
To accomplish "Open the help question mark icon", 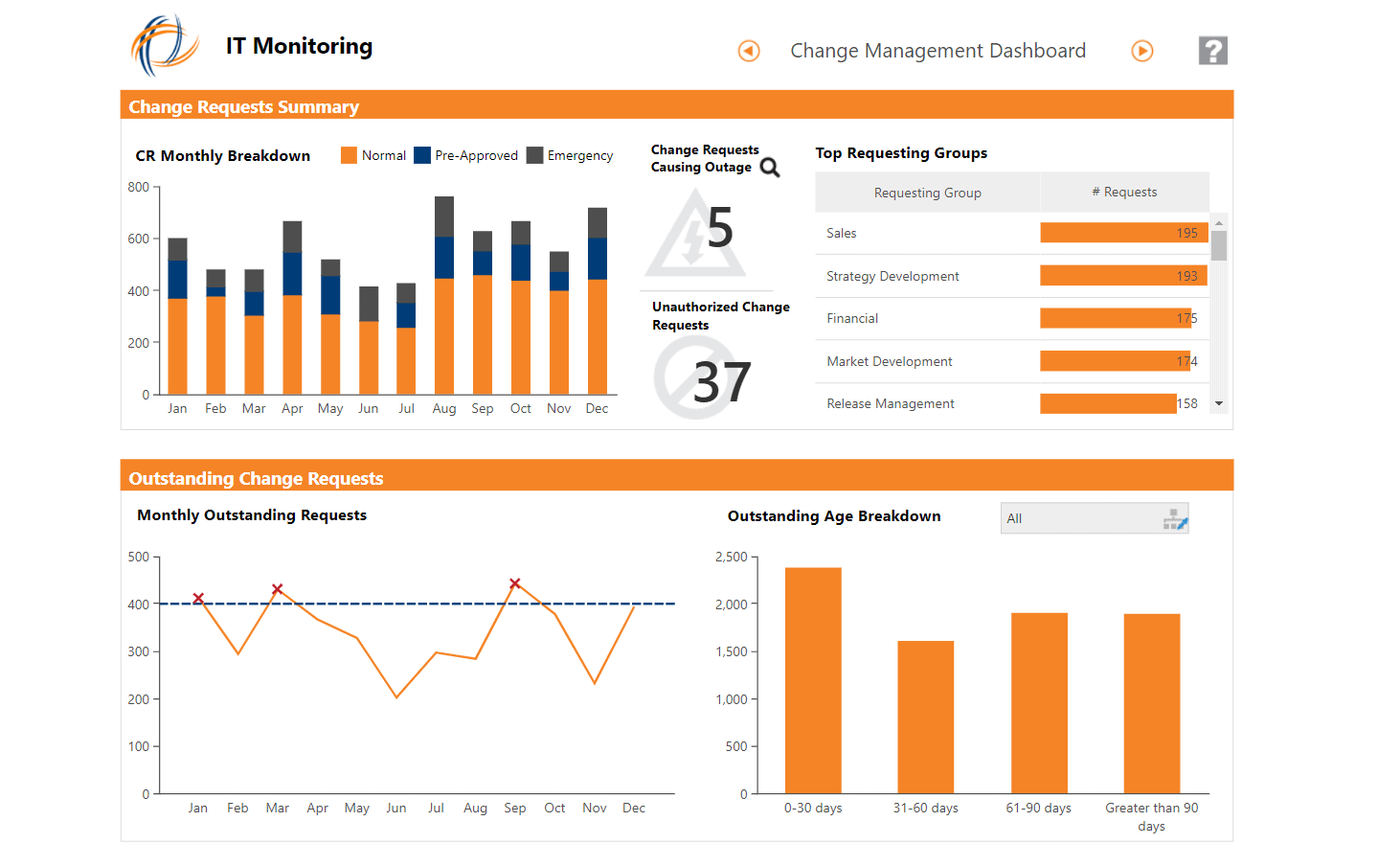I will click(1212, 49).
